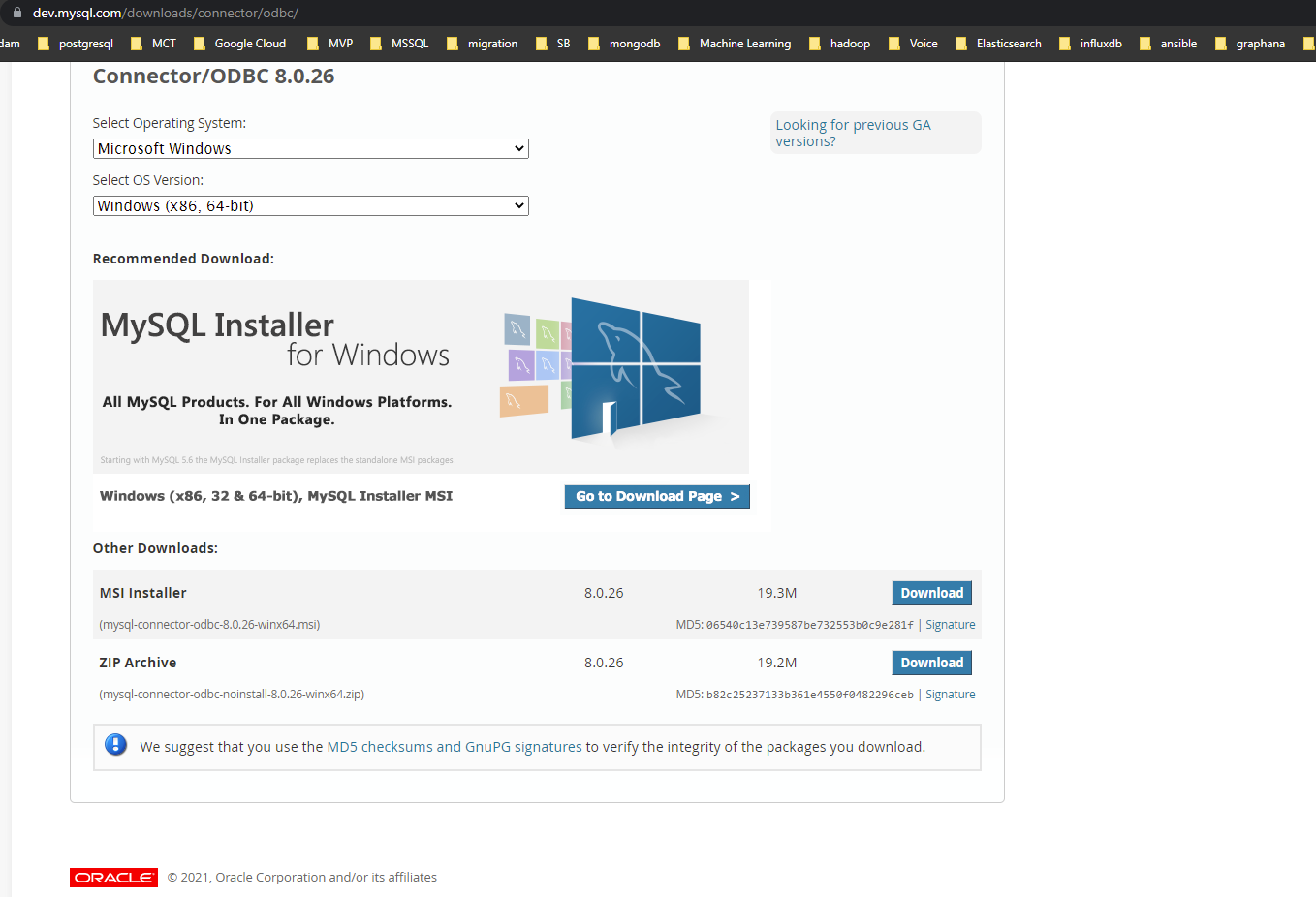
Task: Click the ZIP Archive row title
Action: pos(138,663)
